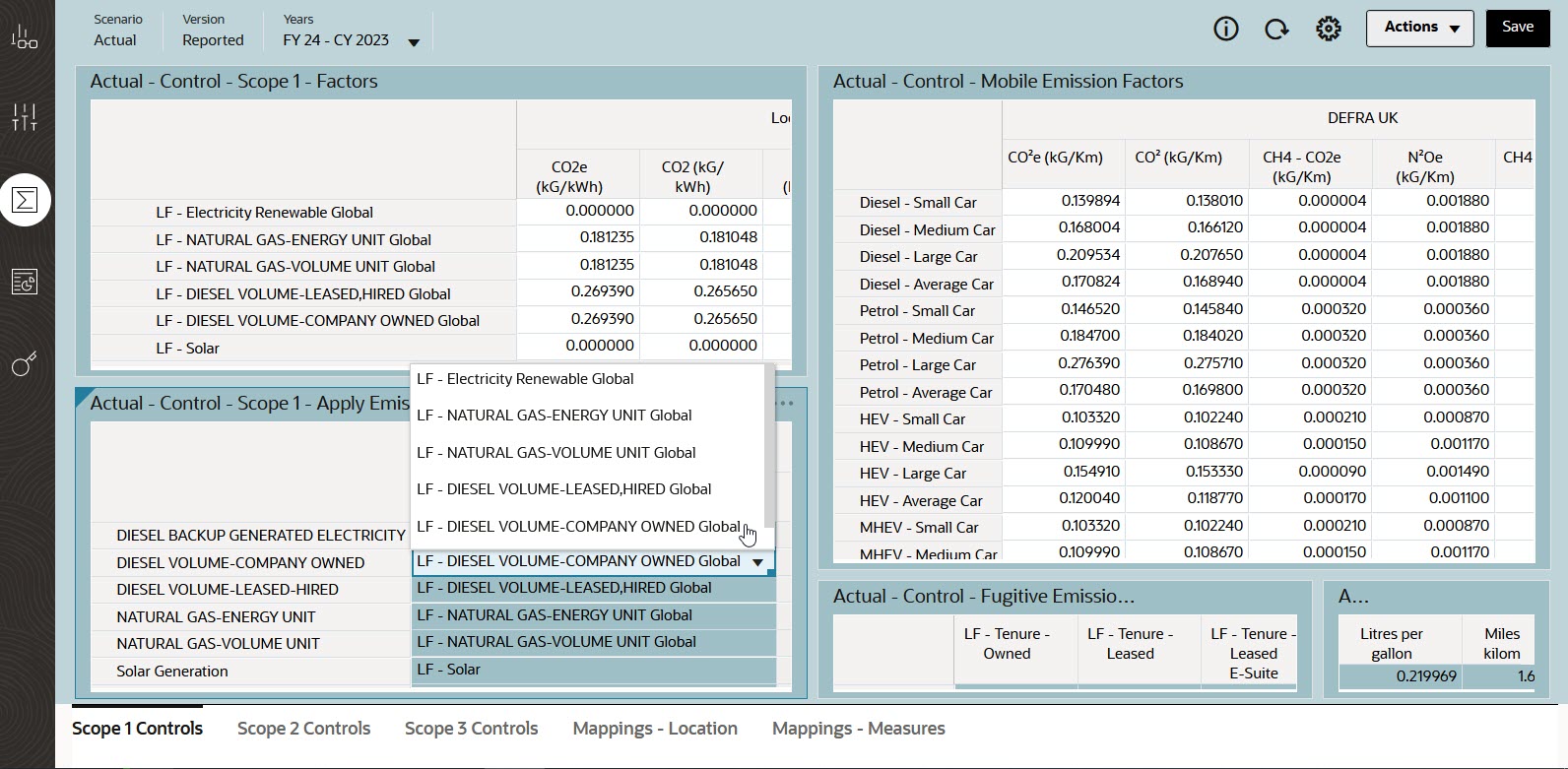
Task: Click dropdown arrow in DIESEL VOLUME-COMPANY OWNED cell
Action: click(757, 562)
